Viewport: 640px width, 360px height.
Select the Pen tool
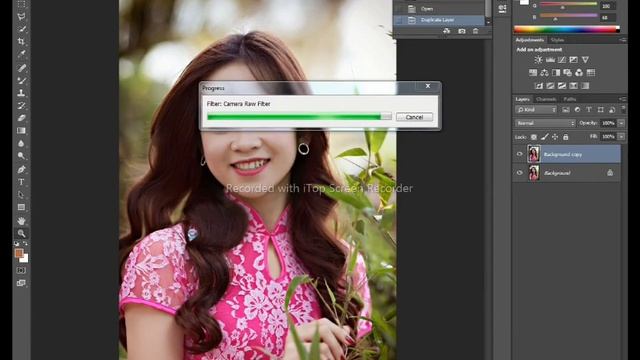pyautogui.click(x=21, y=169)
